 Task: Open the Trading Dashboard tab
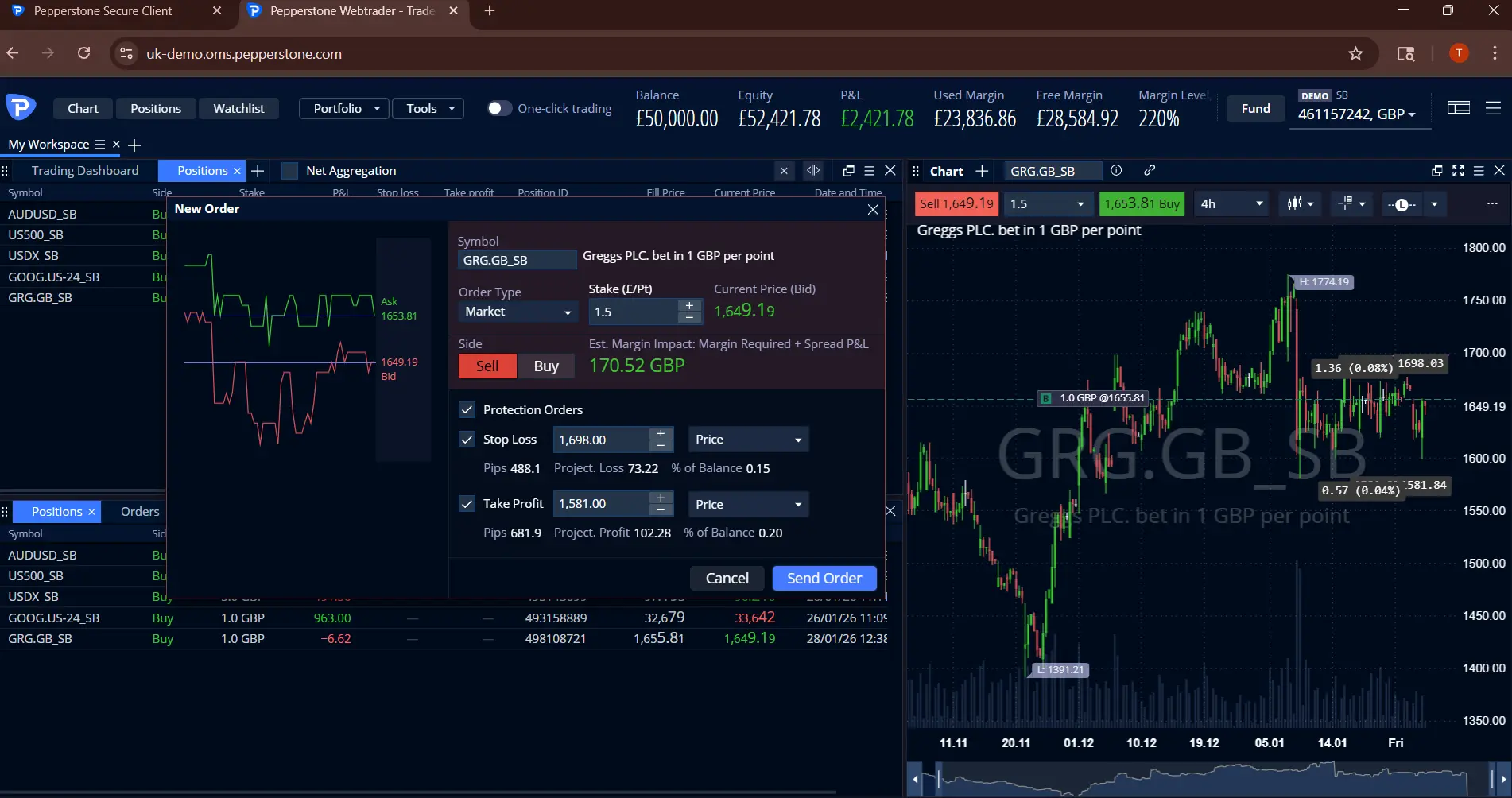(85, 171)
